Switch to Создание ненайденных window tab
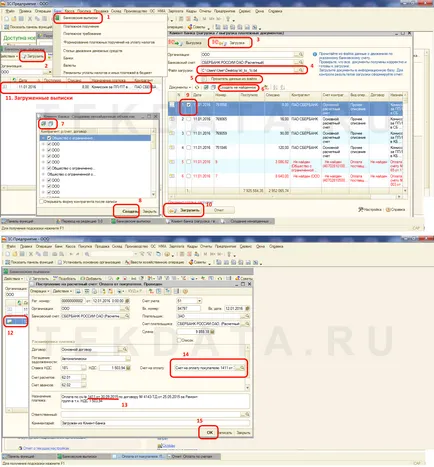 click(x=247, y=221)
